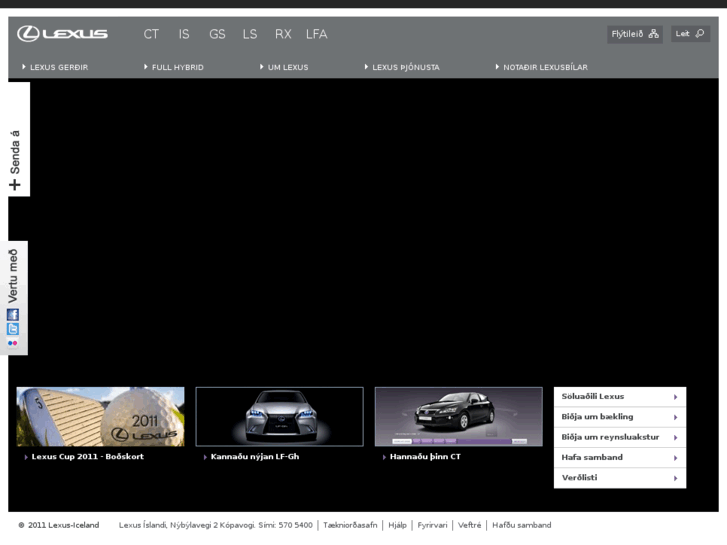Open Tækniorðasafn footer link

pyautogui.click(x=350, y=525)
